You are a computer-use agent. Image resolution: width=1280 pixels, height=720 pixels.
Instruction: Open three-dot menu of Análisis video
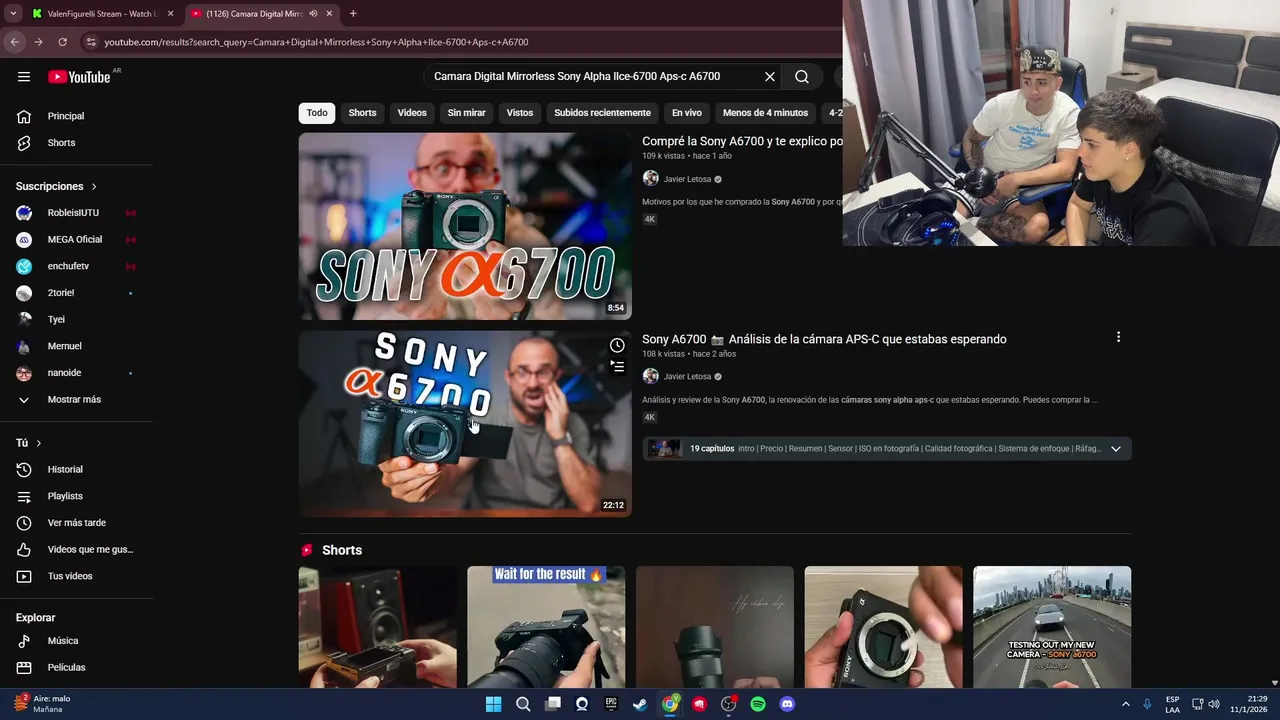1118,338
